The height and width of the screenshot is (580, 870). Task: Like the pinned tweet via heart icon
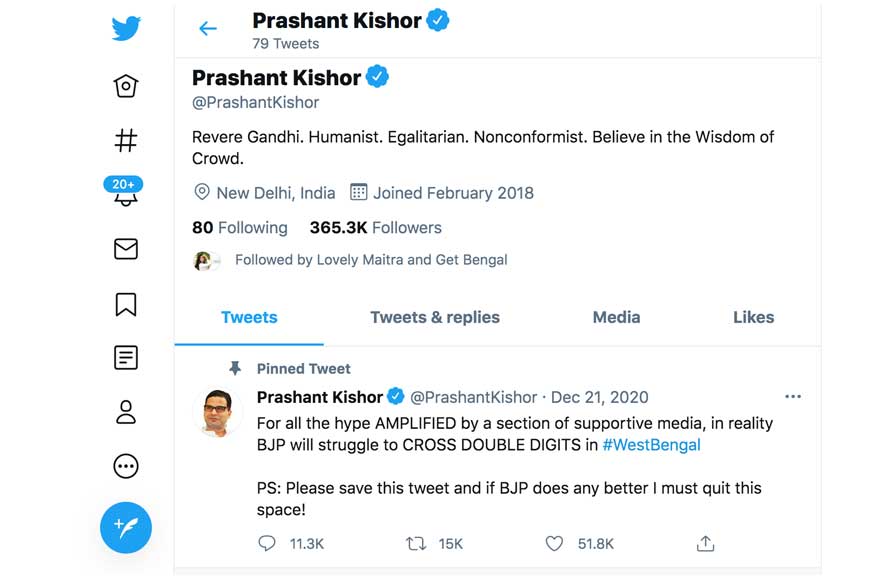click(554, 544)
